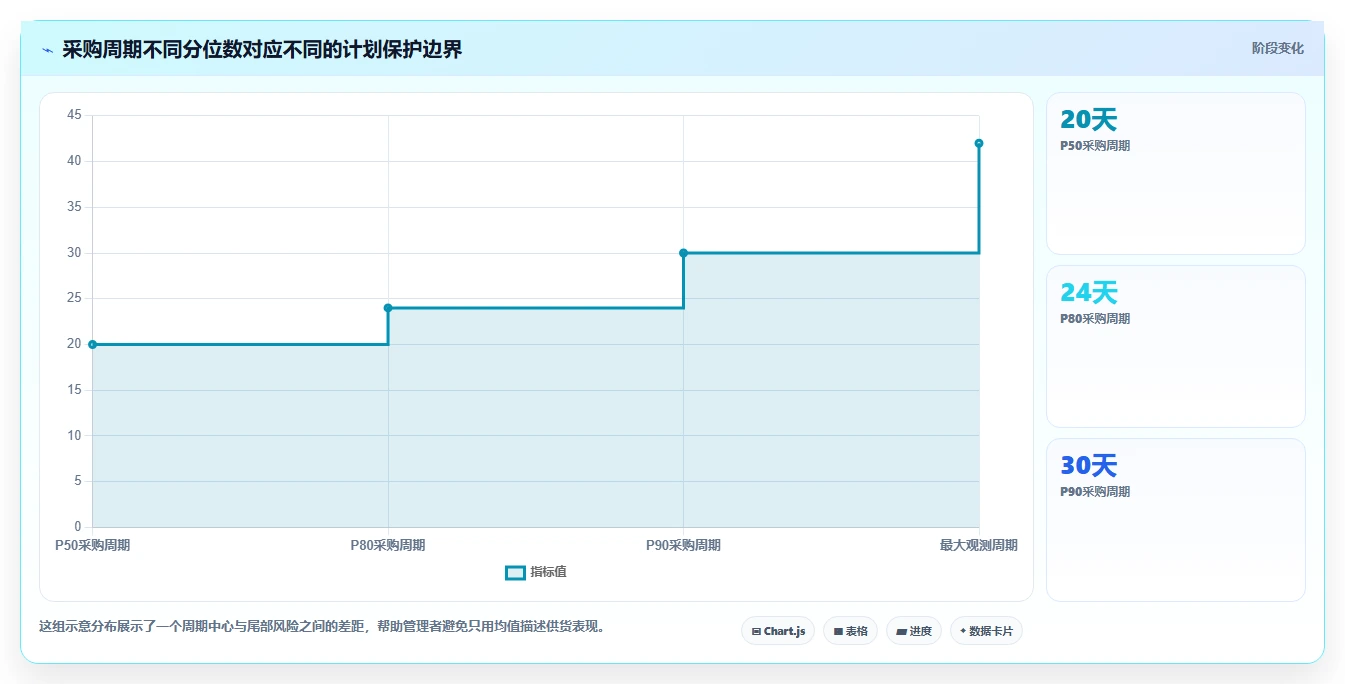
Task: Click the y-axis value 10
Action: click(x=74, y=435)
